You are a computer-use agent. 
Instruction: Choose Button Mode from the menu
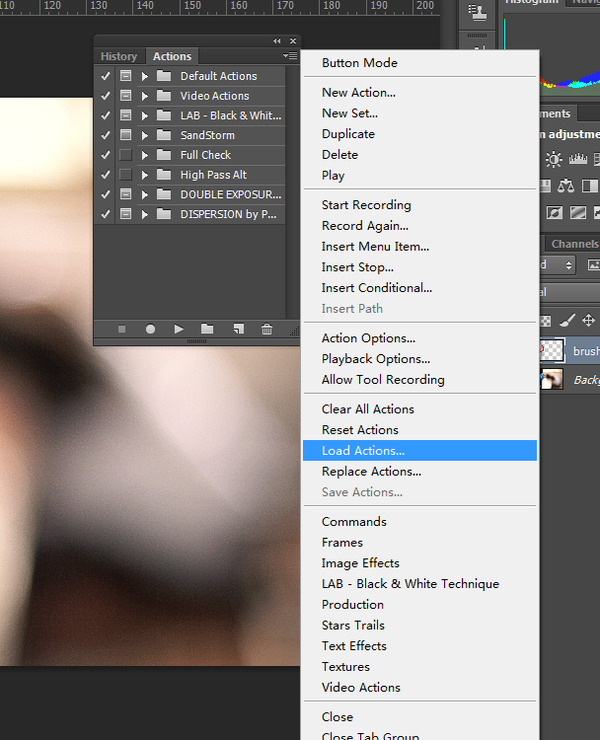point(420,63)
